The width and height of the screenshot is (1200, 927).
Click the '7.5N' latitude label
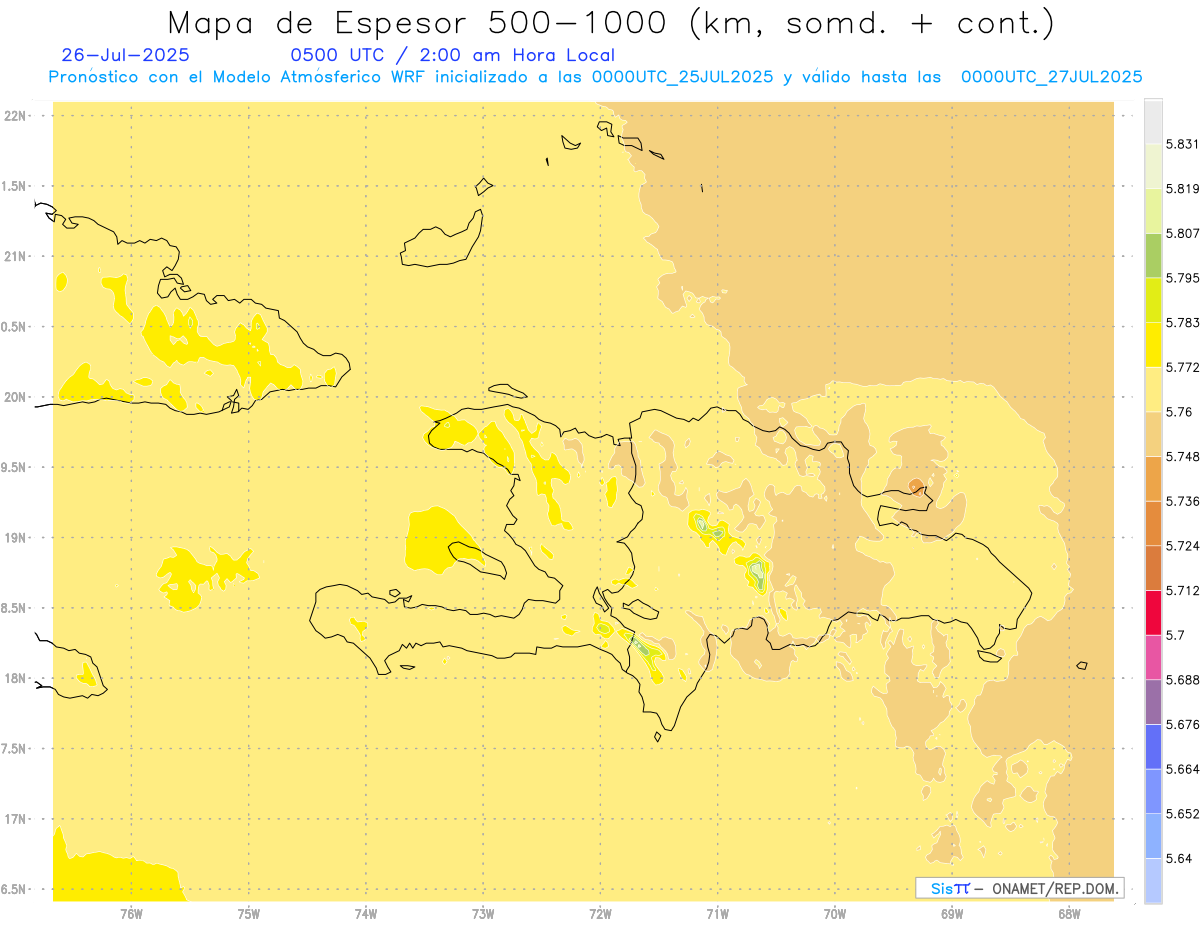tap(15, 749)
